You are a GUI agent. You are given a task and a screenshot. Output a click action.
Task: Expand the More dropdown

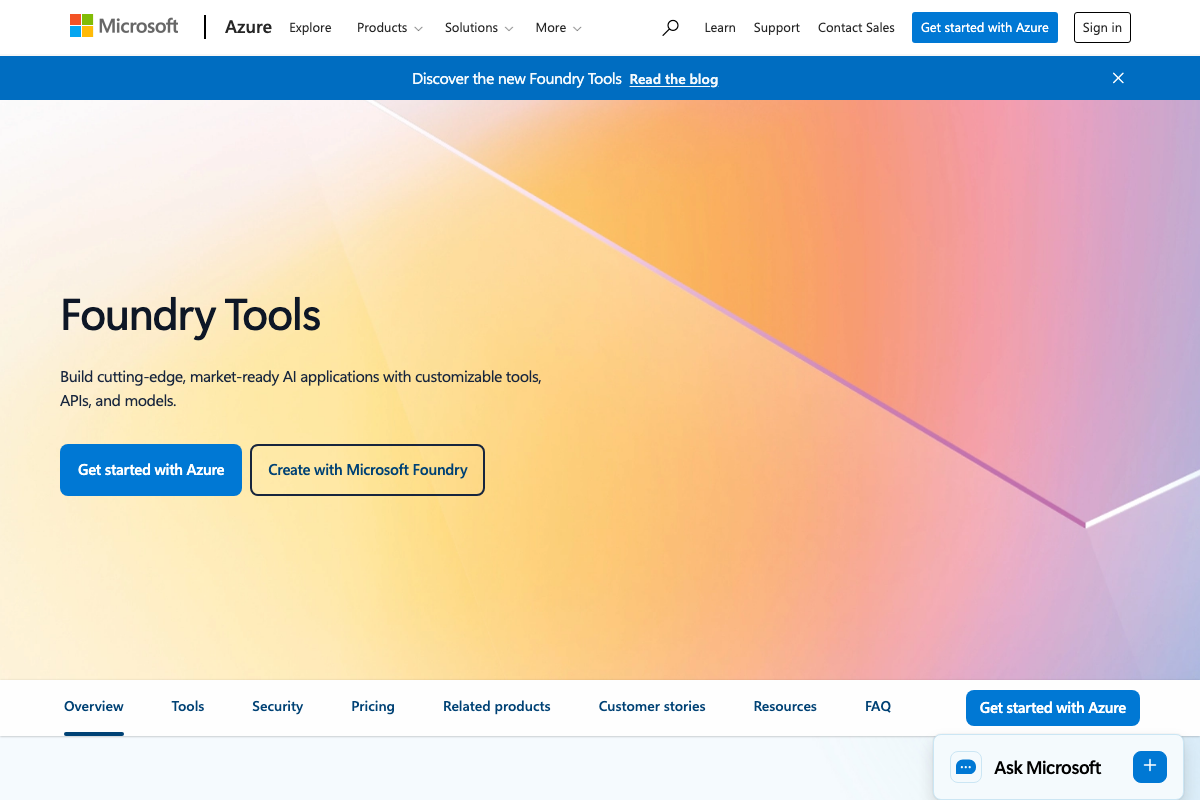click(x=558, y=28)
